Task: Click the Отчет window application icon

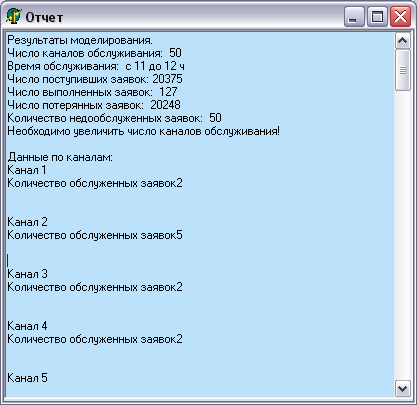Action: 14,17
